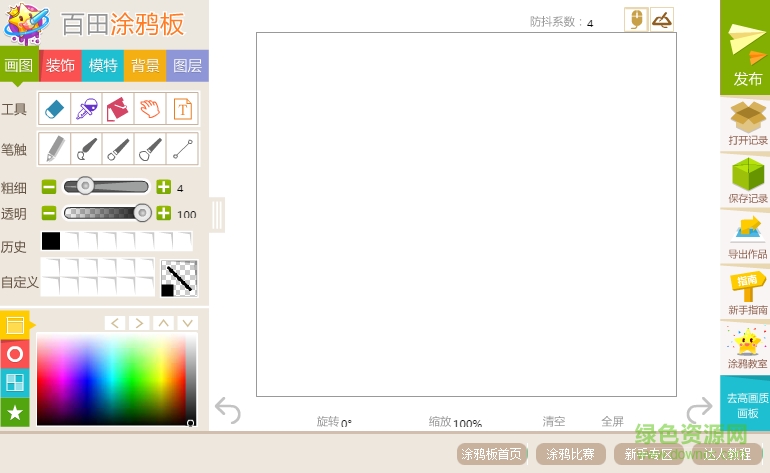Select the green star favorites mode
This screenshot has height=473, width=770.
click(15, 413)
